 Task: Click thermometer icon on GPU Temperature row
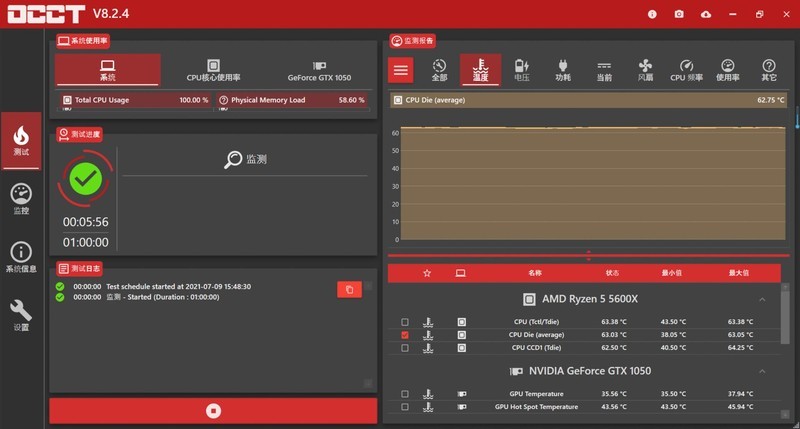pos(428,394)
